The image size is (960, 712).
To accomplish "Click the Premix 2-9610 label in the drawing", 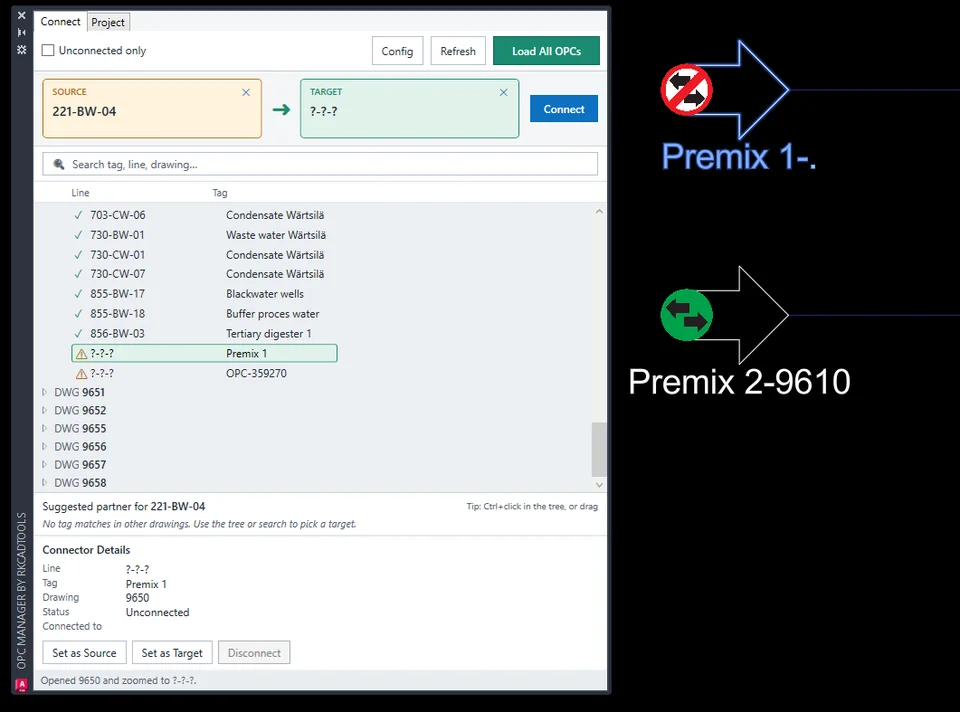I will click(x=739, y=382).
